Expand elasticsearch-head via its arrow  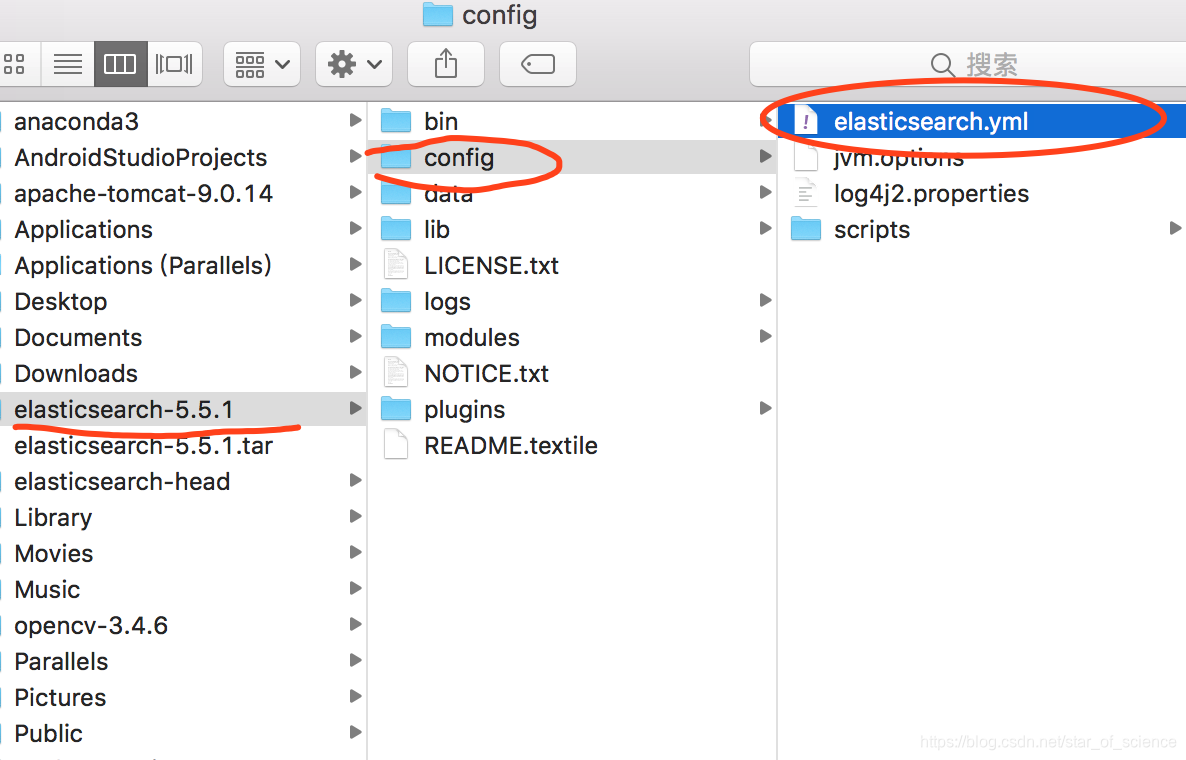pyautogui.click(x=355, y=479)
